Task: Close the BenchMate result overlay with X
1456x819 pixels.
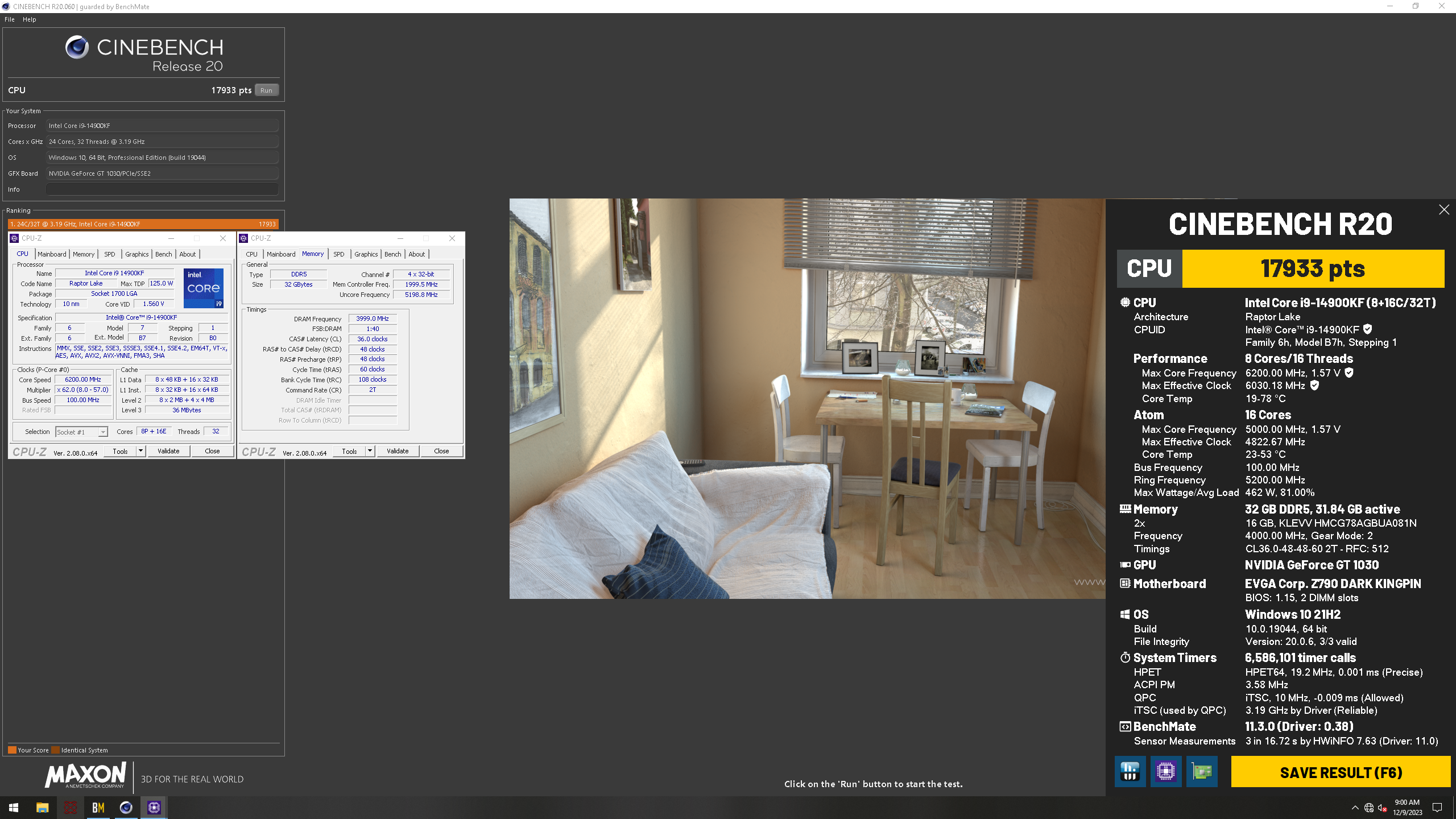Action: pos(1444,210)
